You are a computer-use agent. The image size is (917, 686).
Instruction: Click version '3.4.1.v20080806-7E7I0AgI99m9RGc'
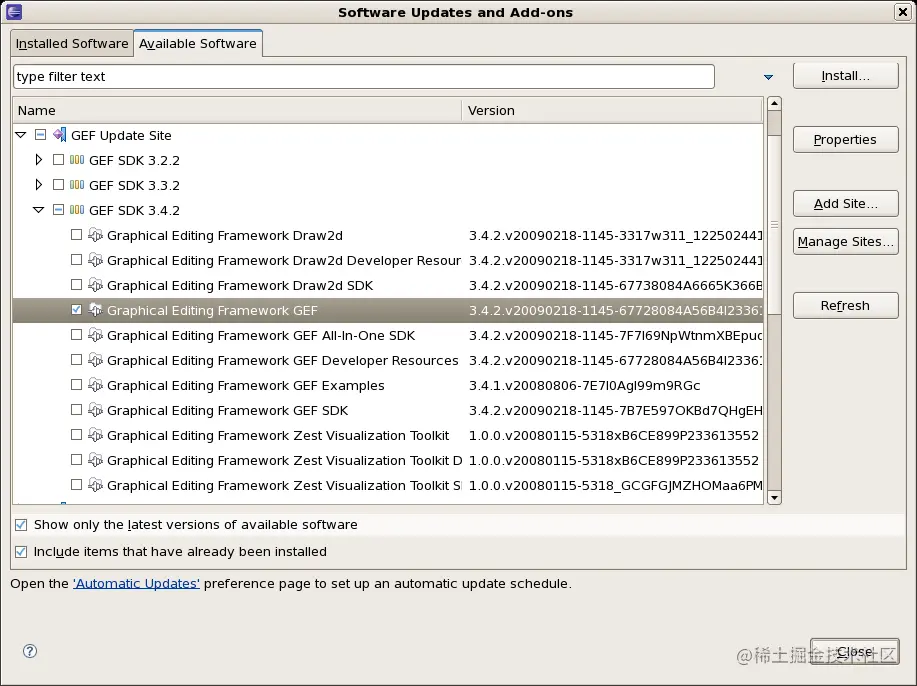click(x=584, y=385)
